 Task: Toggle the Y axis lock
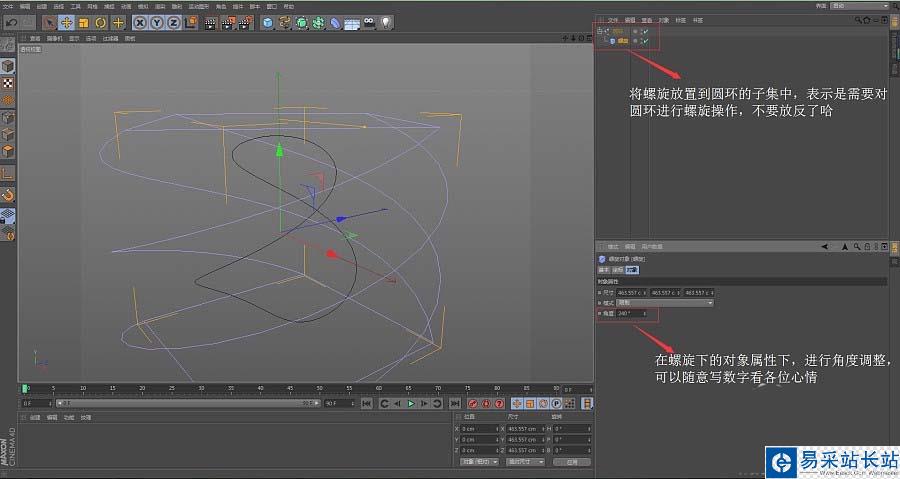tap(157, 23)
